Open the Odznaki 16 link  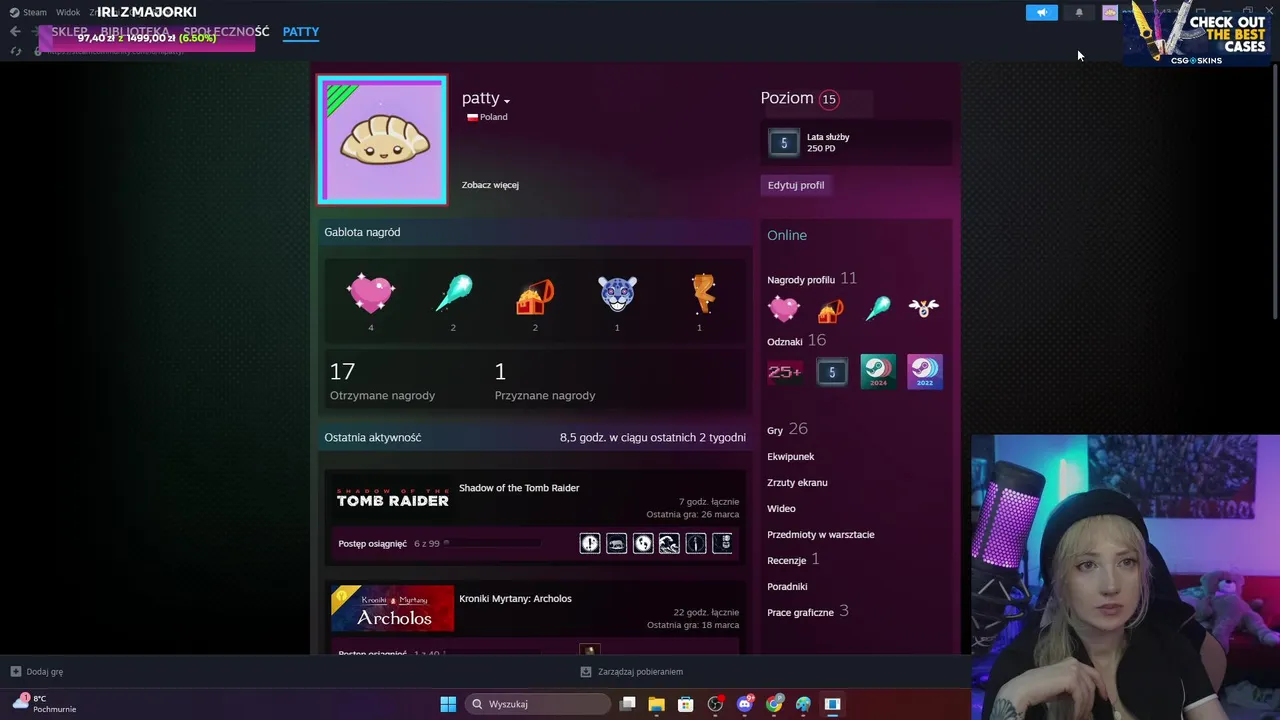tap(797, 341)
